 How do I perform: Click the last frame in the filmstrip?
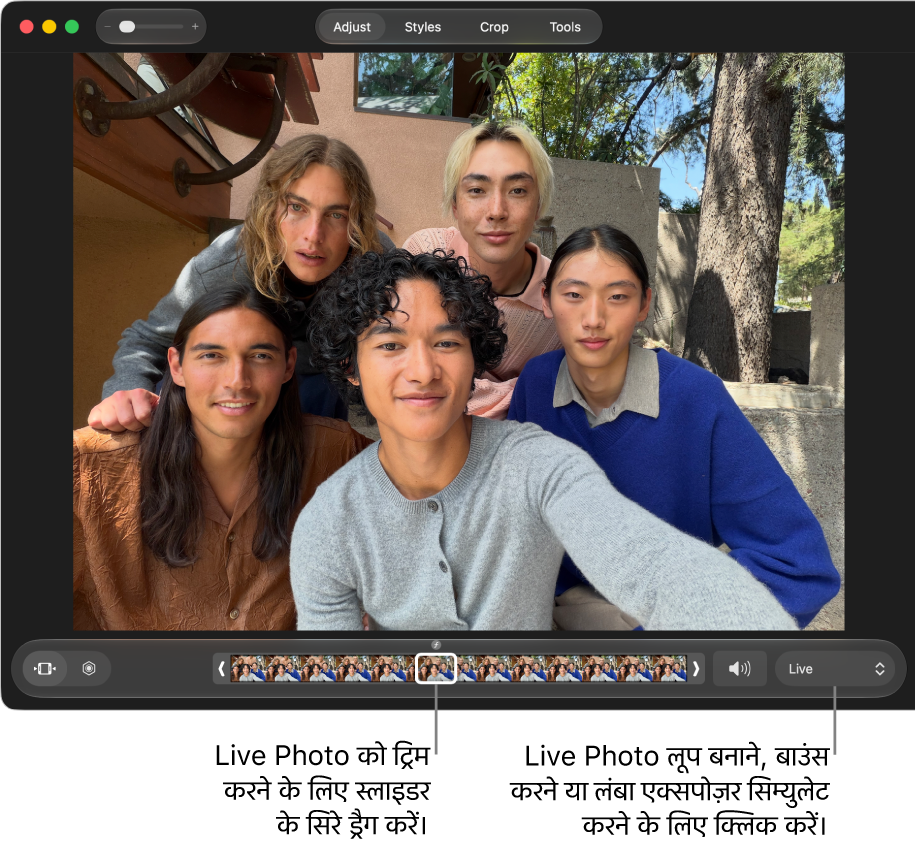click(x=669, y=669)
